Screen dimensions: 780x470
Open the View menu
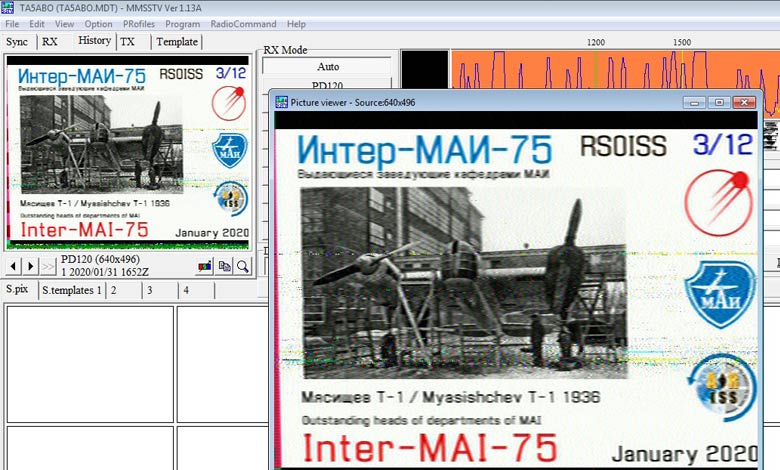[64, 24]
